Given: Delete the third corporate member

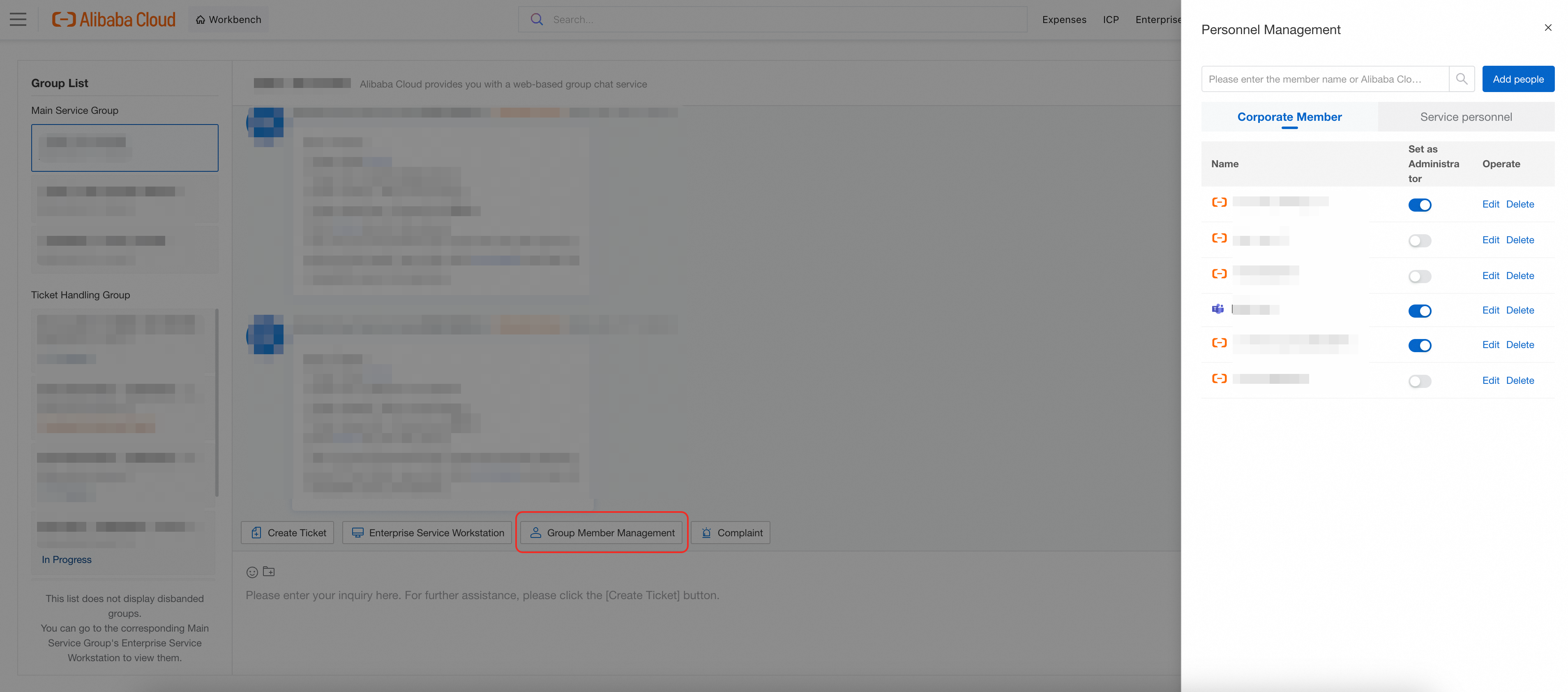Looking at the screenshot, I should click(x=1520, y=276).
